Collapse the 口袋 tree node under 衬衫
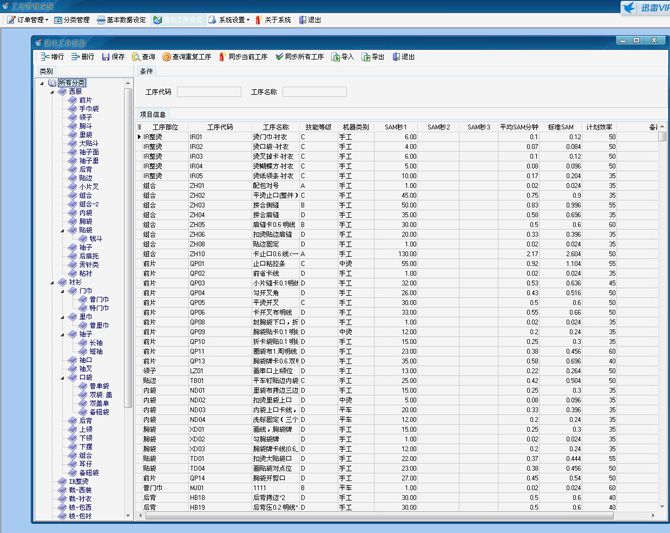The image size is (670, 533). coord(63,378)
